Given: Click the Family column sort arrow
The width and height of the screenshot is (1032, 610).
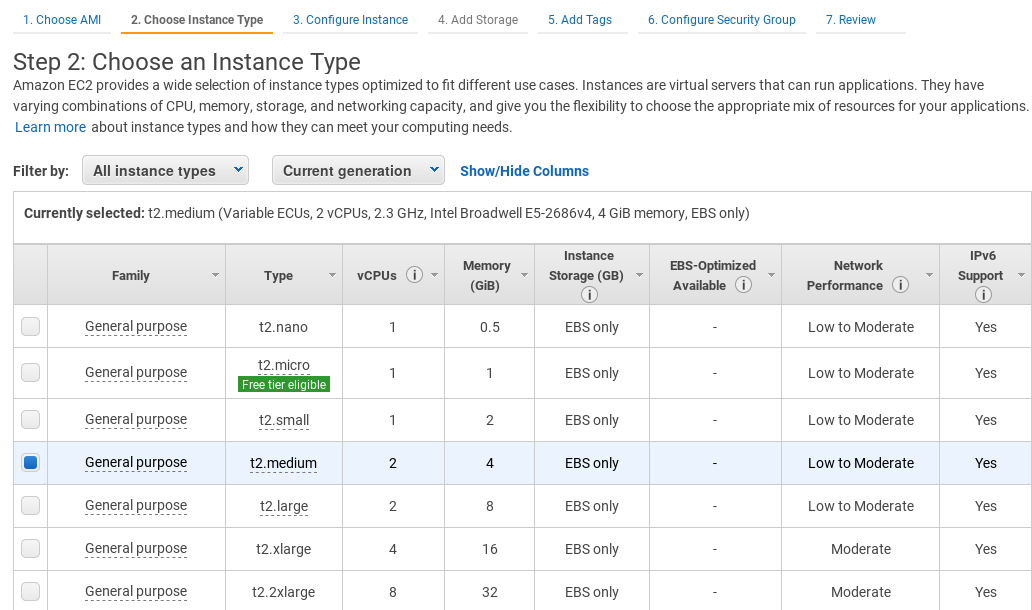Looking at the screenshot, I should coord(214,274).
